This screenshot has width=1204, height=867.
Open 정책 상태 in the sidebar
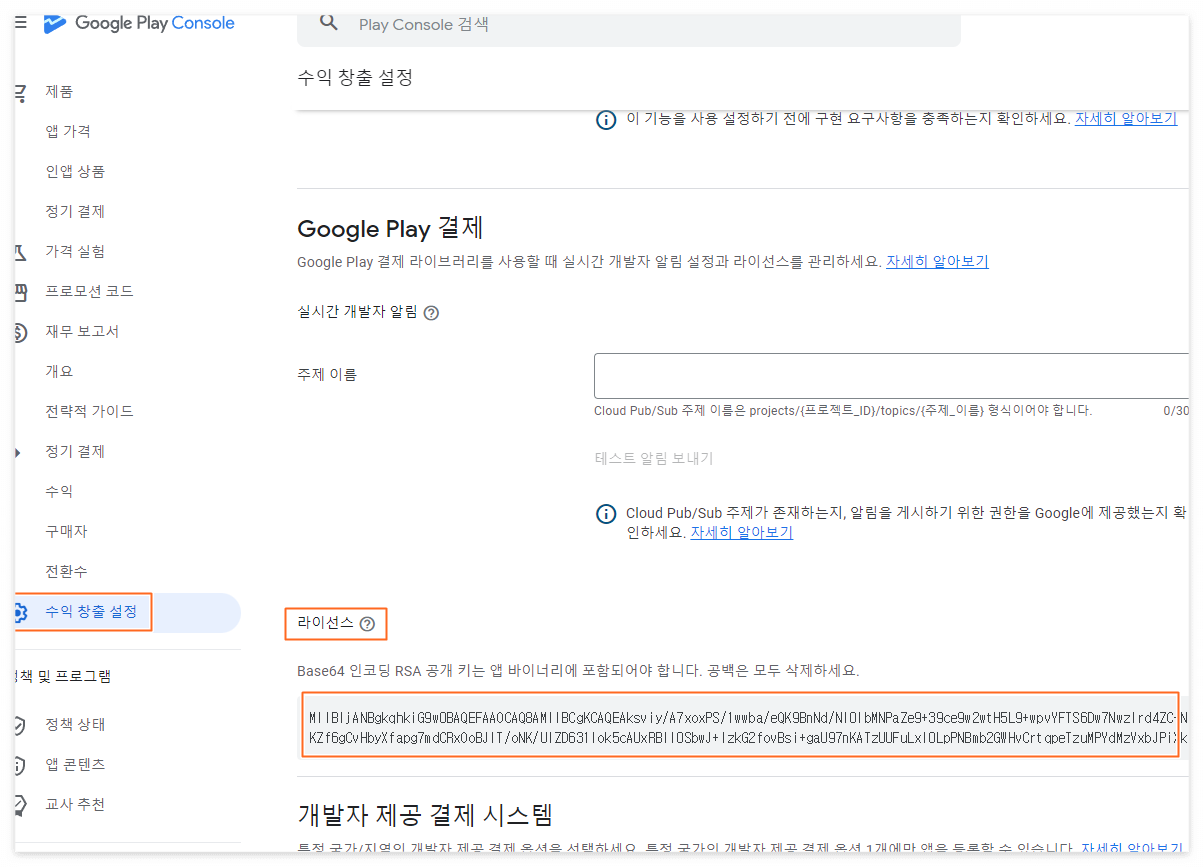tap(75, 724)
